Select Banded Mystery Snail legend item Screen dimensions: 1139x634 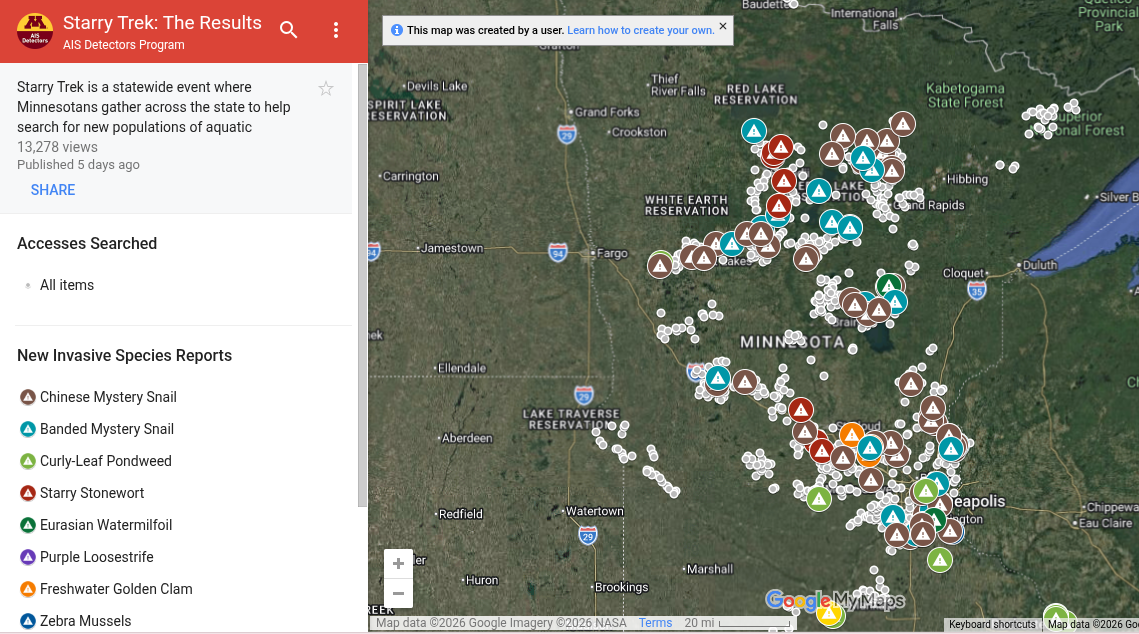point(107,428)
